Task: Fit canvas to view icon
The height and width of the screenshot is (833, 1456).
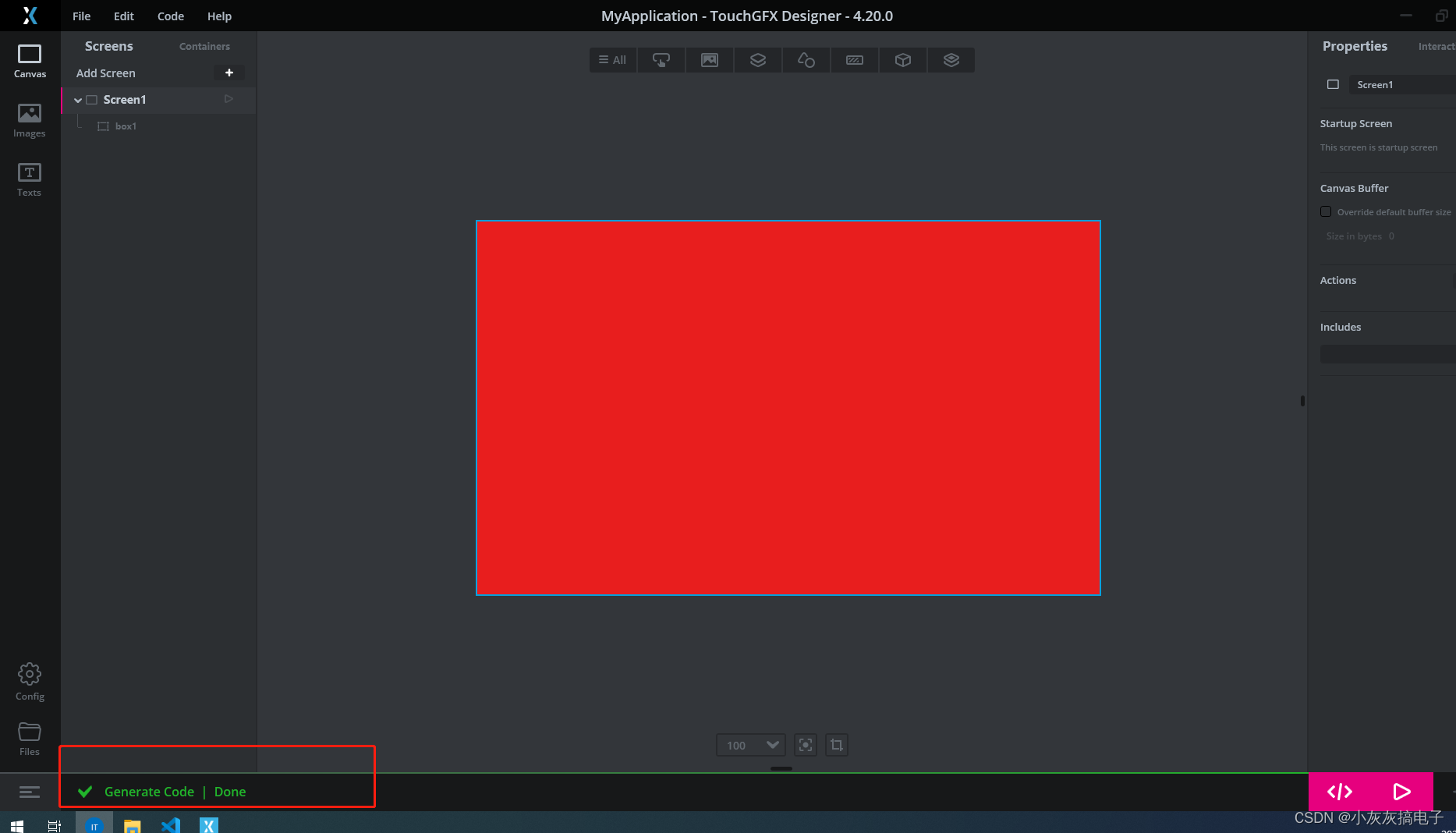Action: pos(806,745)
